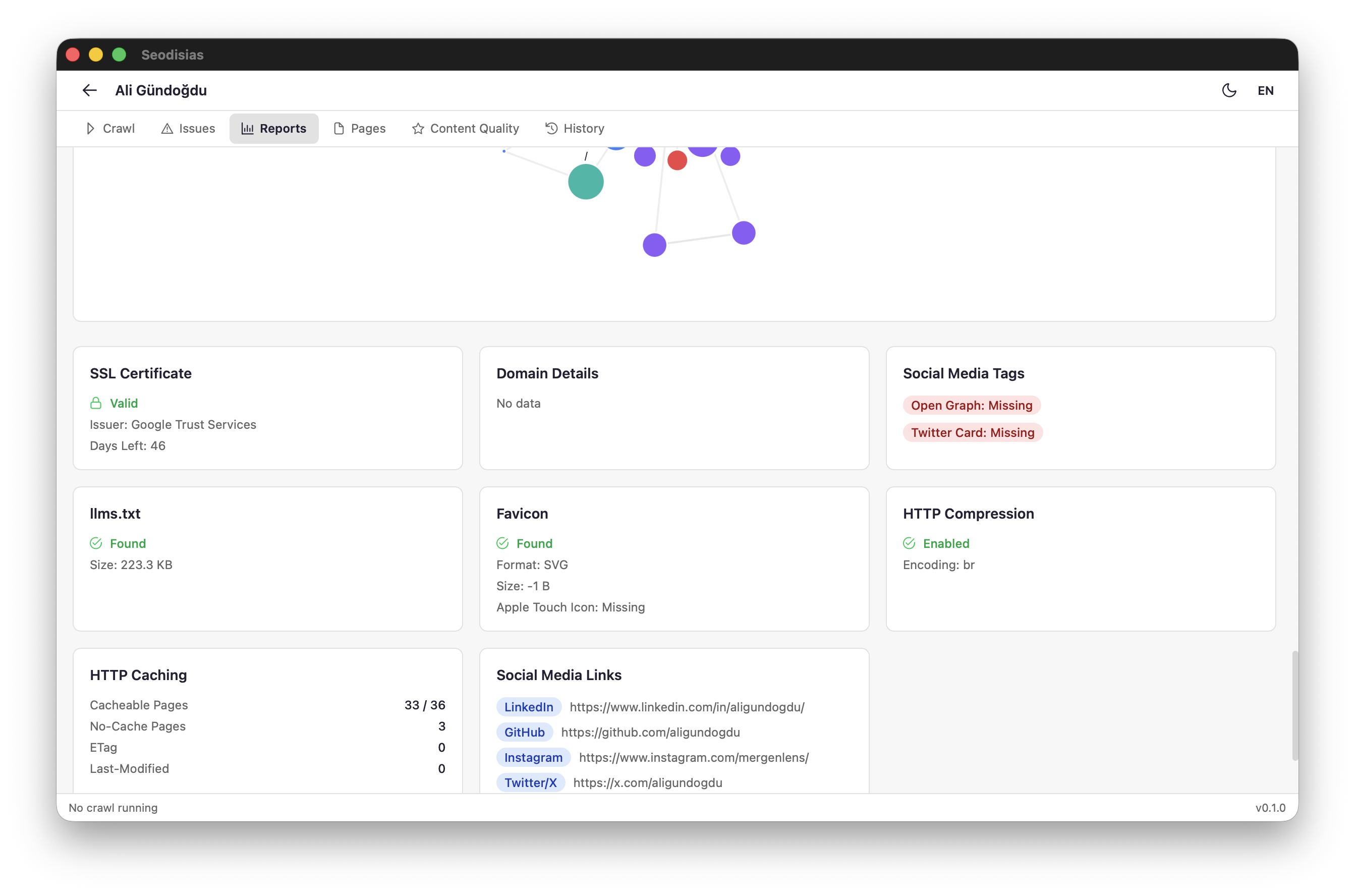This screenshot has height=896, width=1355.
Task: Switch language with EN button
Action: (x=1265, y=90)
